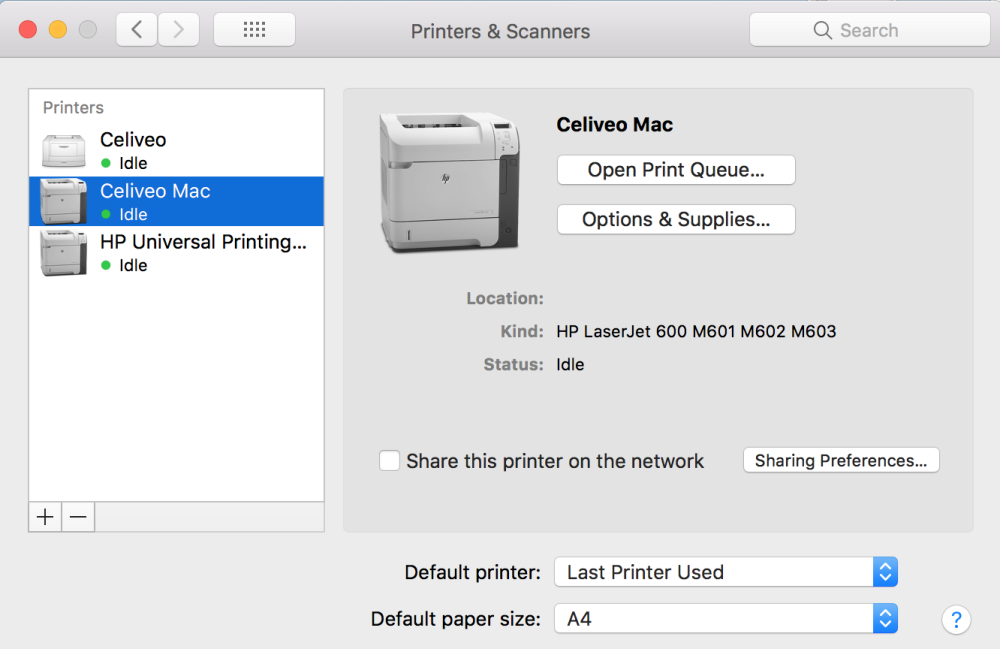Click the Celiveo printer icon in list
This screenshot has width=1000, height=649.
pyautogui.click(x=64, y=150)
